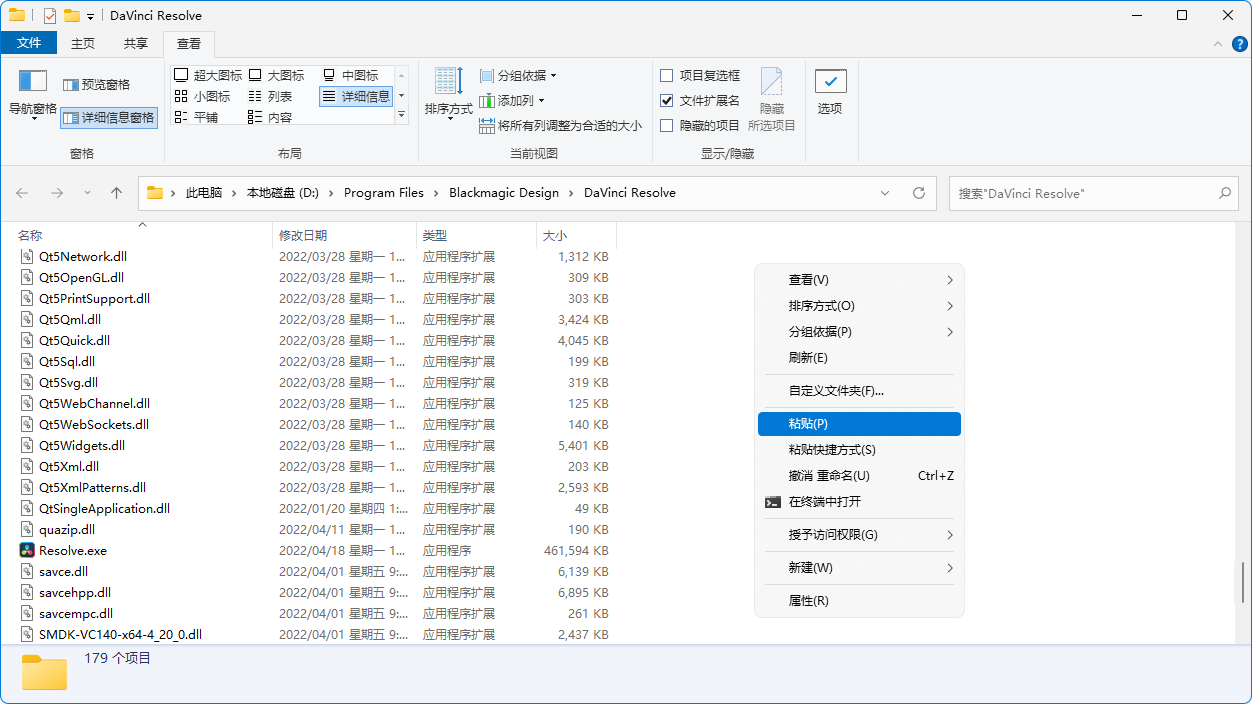Select Large icons (大图标) layout

click(276, 75)
